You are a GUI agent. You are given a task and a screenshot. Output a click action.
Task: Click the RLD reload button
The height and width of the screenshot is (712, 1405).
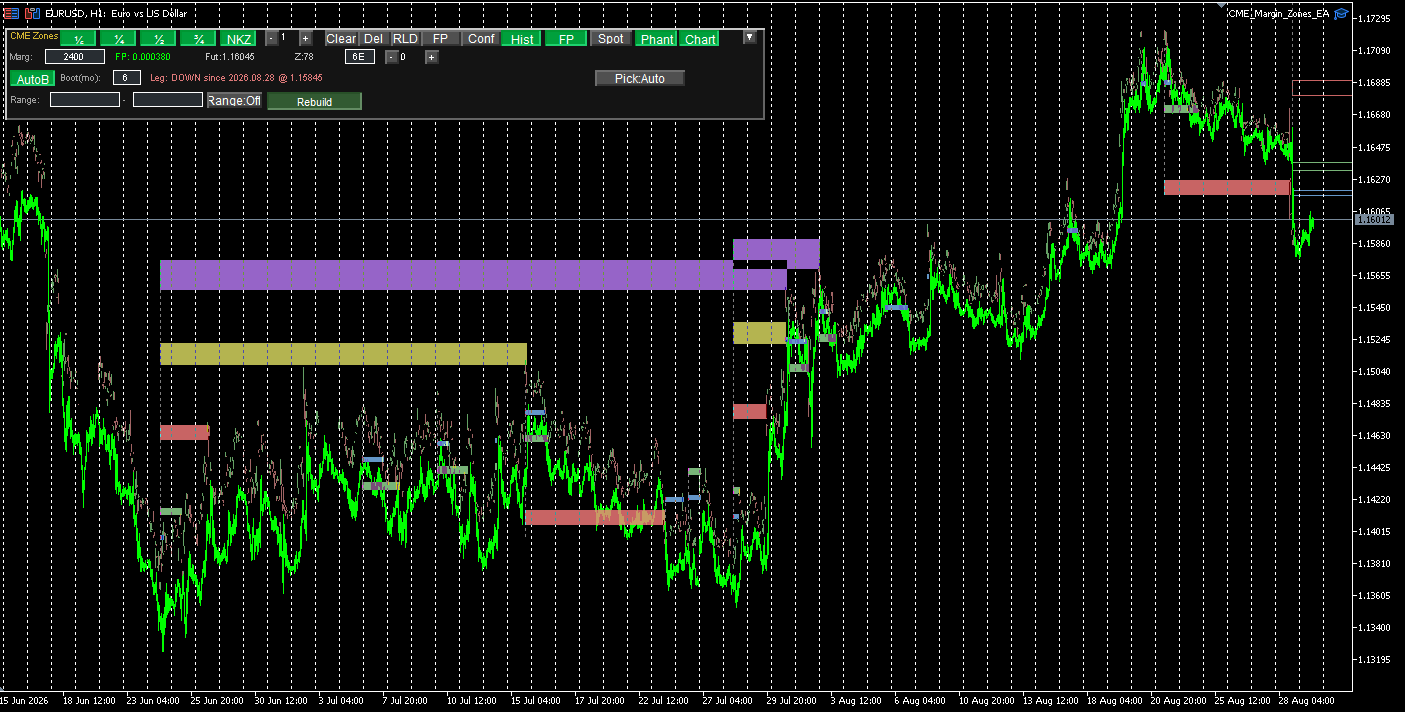(x=405, y=39)
